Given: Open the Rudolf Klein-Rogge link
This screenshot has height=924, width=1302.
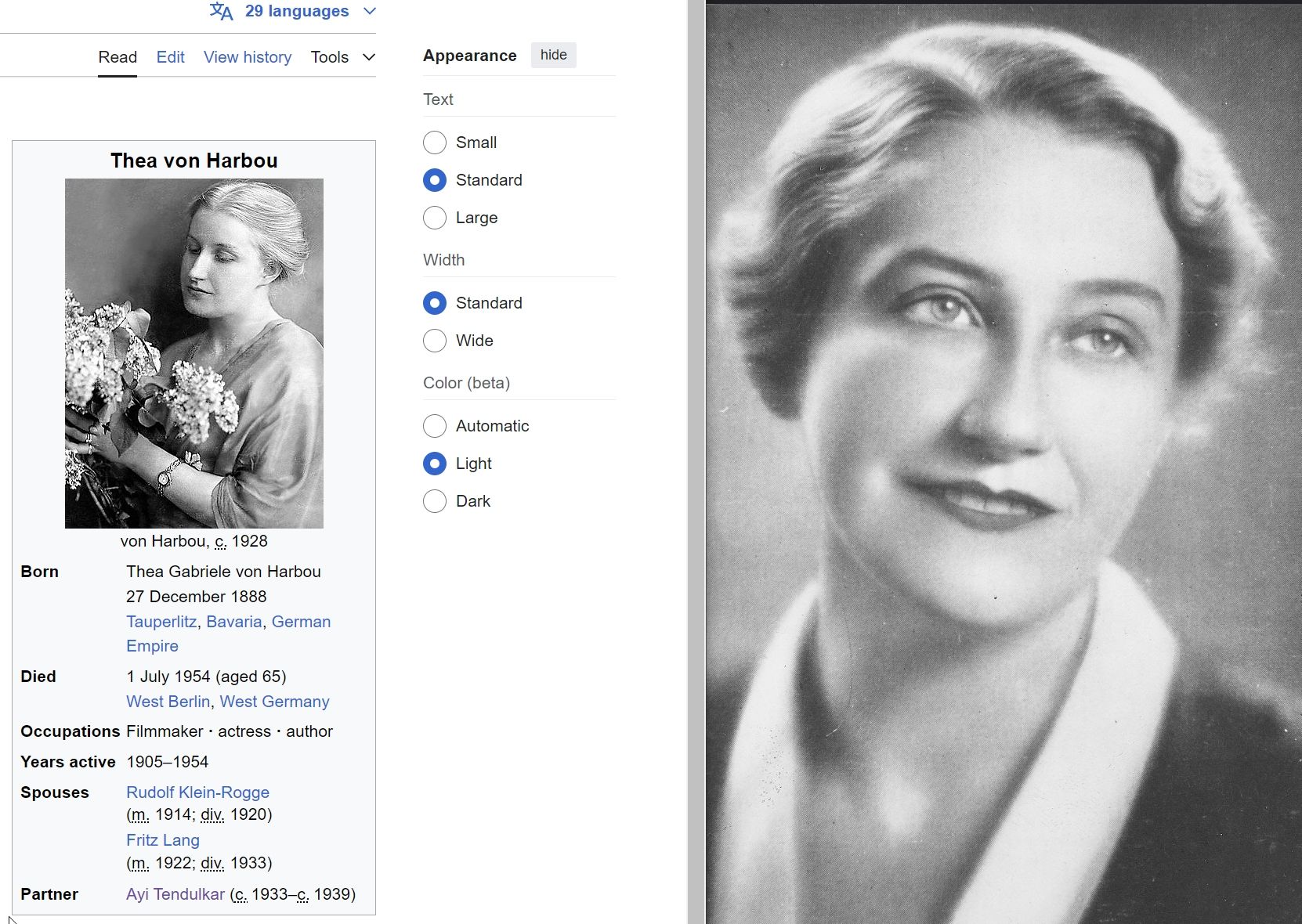Looking at the screenshot, I should pos(197,792).
